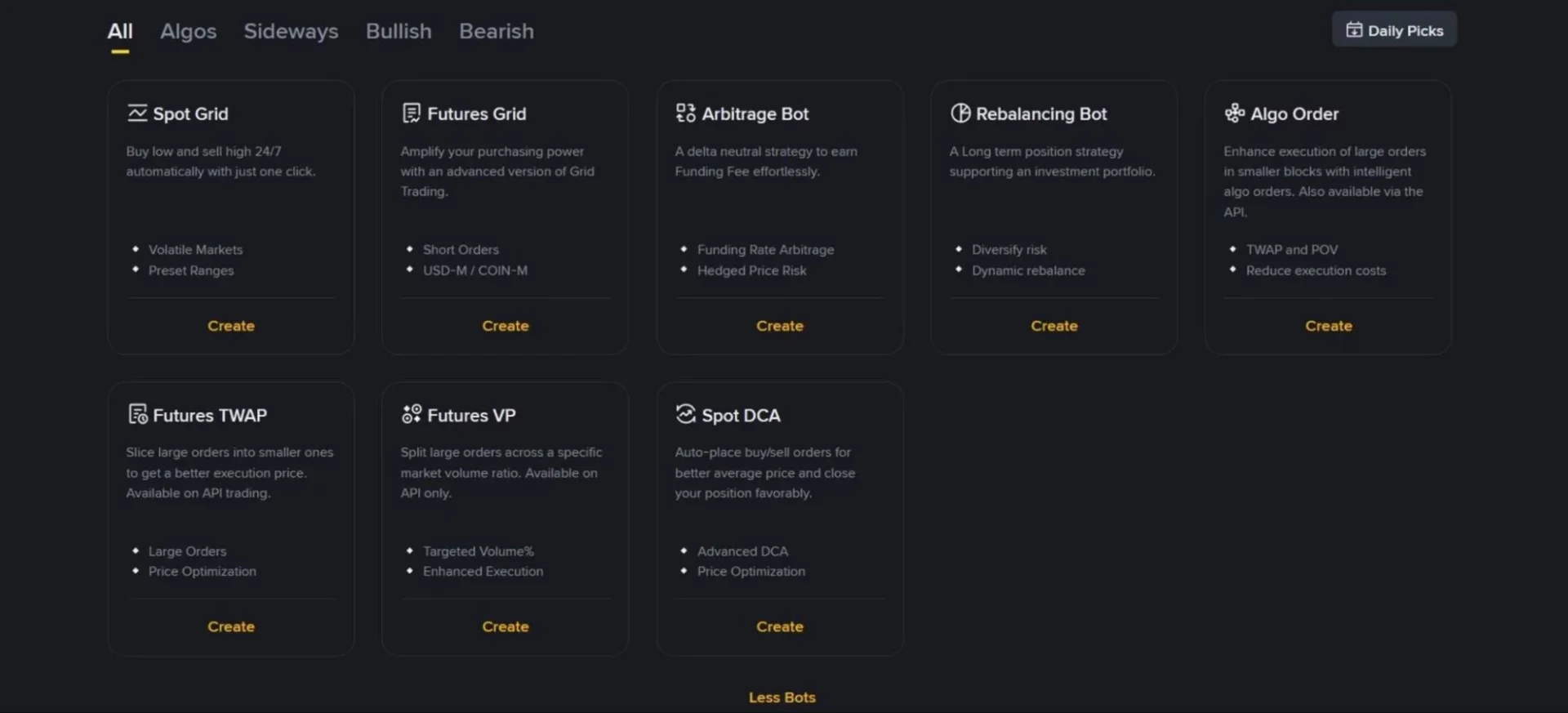
Task: Click the Futures Grid title
Action: pos(477,114)
